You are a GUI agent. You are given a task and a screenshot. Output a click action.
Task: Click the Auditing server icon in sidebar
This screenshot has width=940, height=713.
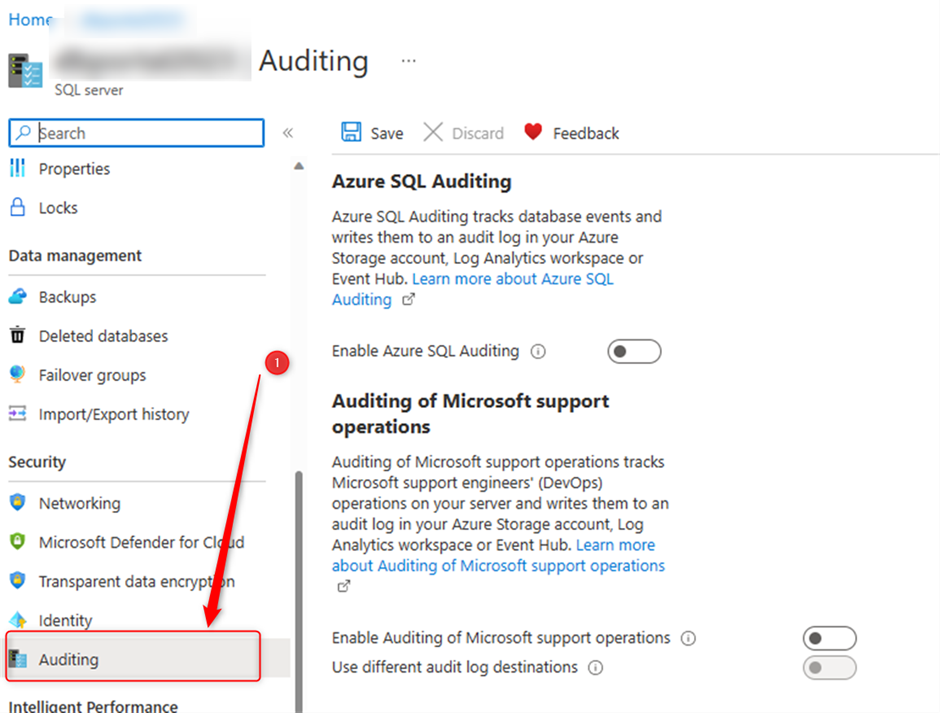(x=18, y=658)
